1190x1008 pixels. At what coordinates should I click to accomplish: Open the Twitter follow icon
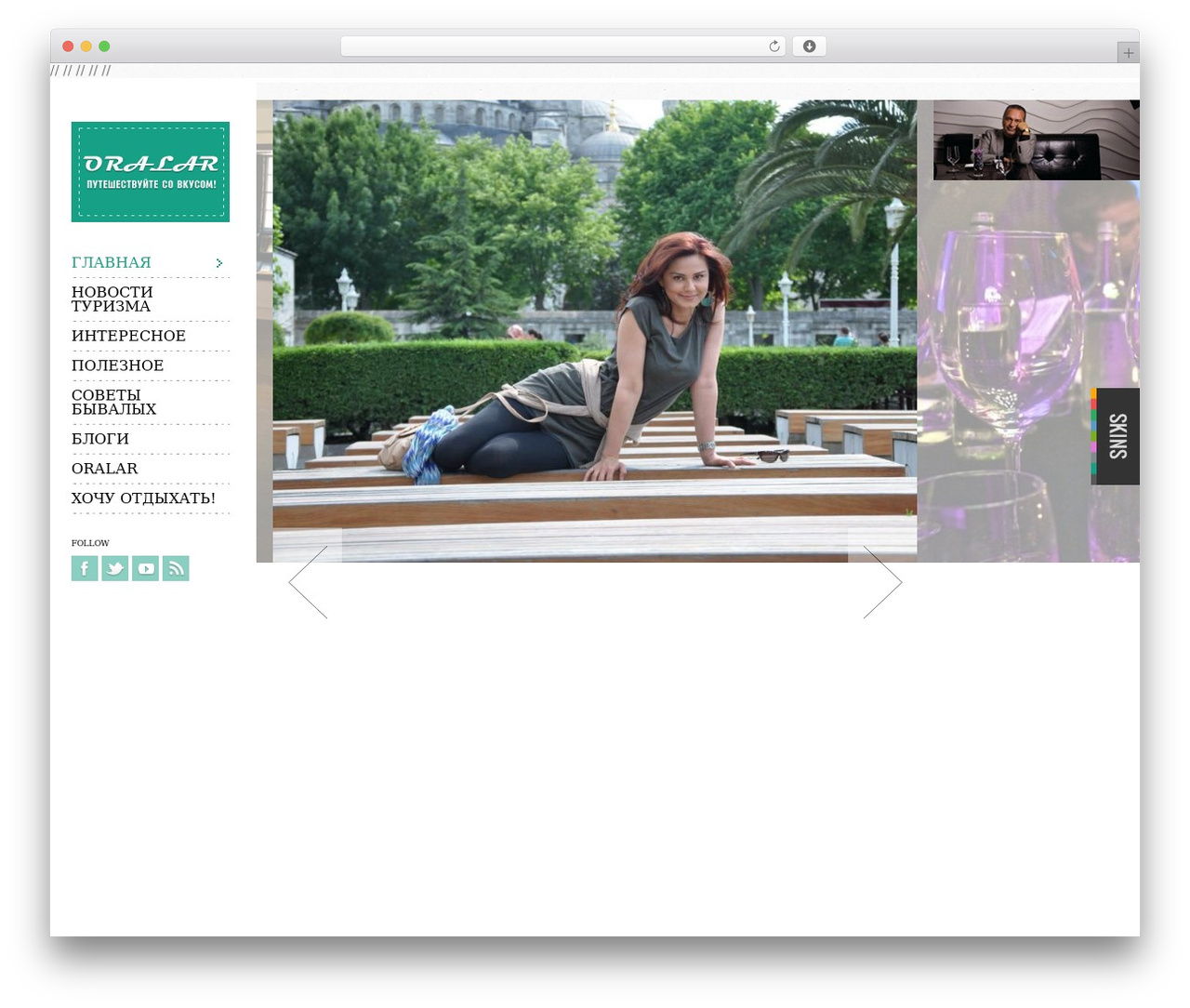point(114,568)
